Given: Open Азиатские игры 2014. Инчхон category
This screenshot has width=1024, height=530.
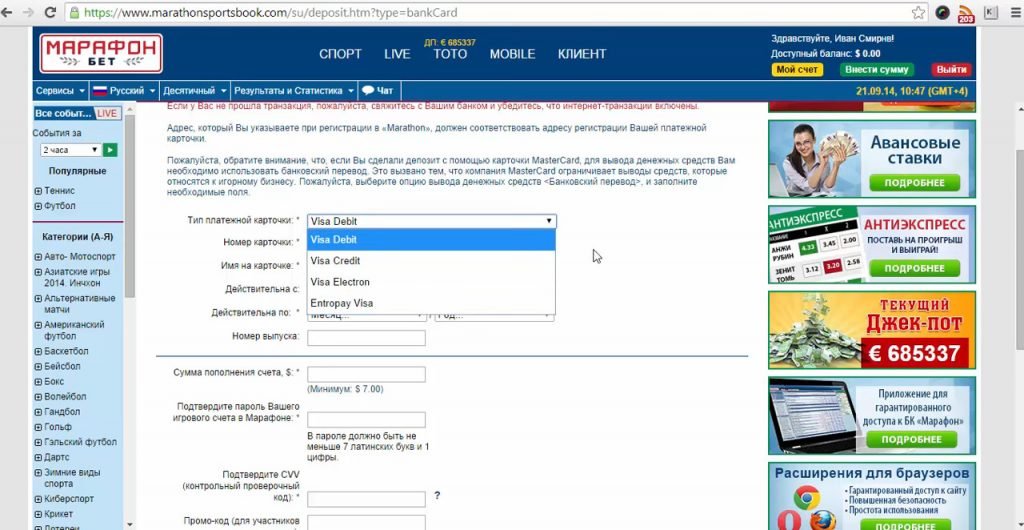Looking at the screenshot, I should click(77, 277).
